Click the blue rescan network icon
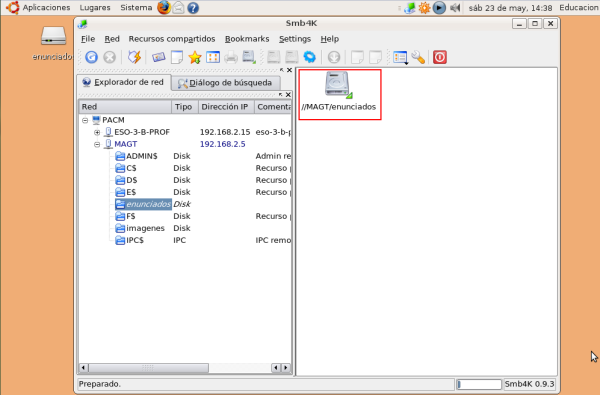600x395 pixels. tap(91, 57)
